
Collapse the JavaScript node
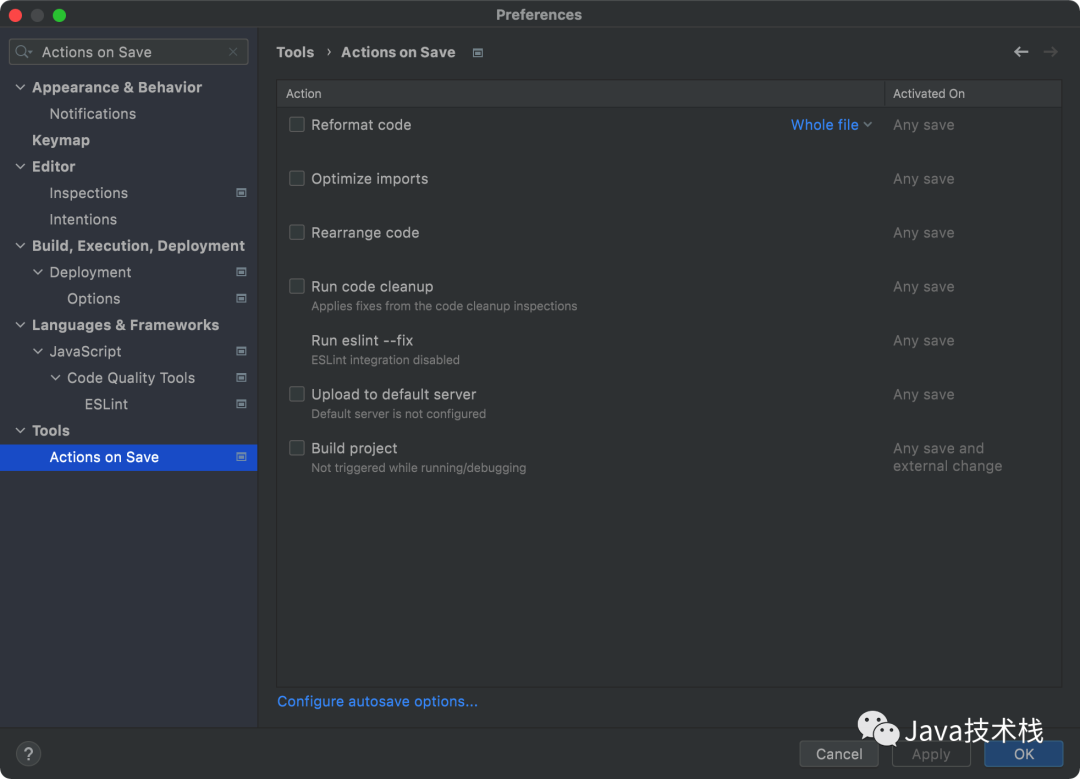(38, 351)
